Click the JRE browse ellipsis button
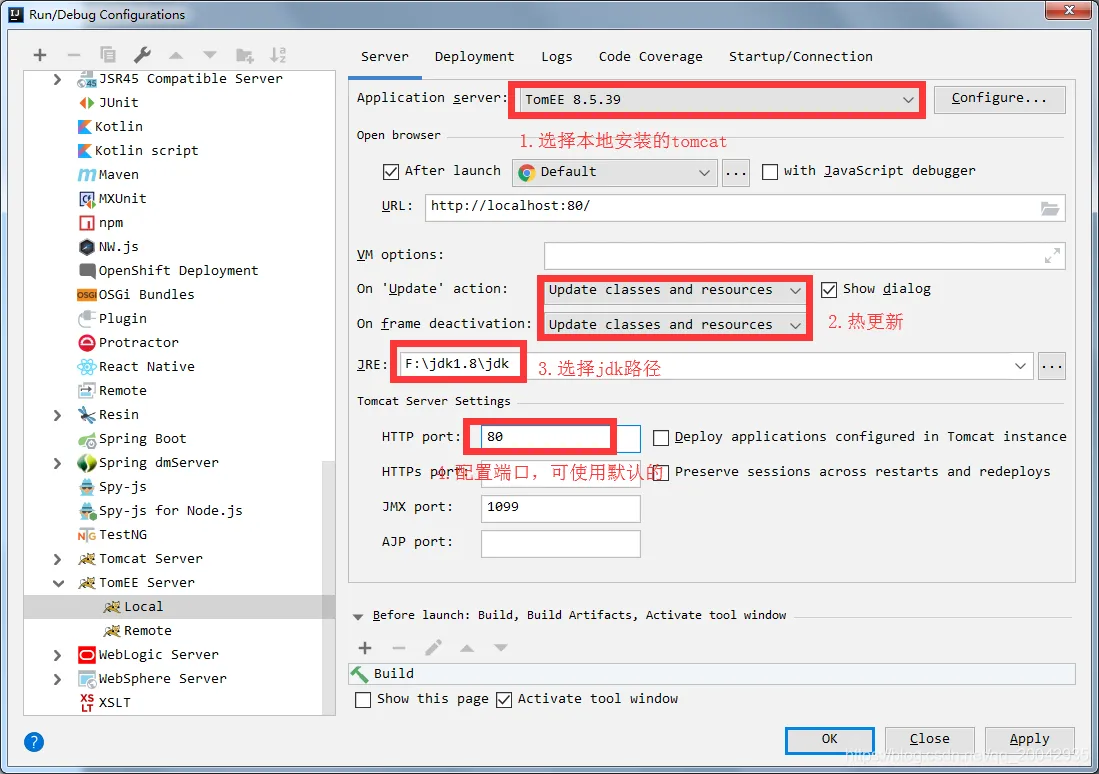The height and width of the screenshot is (774, 1099). 1052,365
